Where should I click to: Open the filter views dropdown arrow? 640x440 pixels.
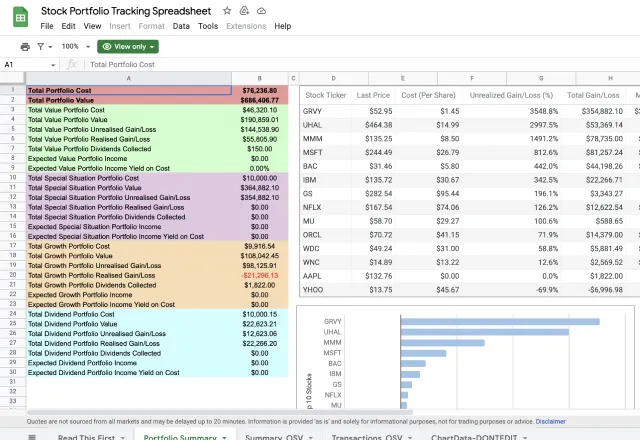(50, 47)
